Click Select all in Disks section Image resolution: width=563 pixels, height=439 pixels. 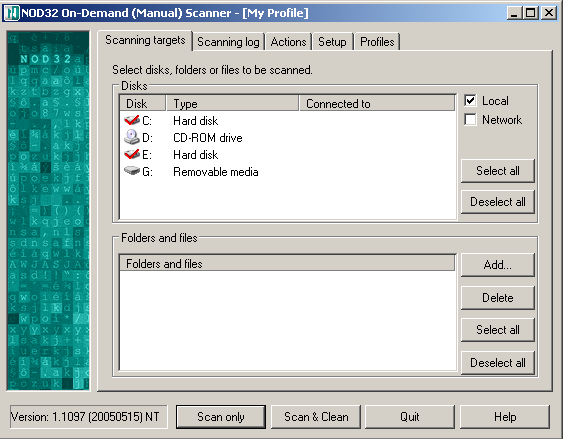click(498, 171)
